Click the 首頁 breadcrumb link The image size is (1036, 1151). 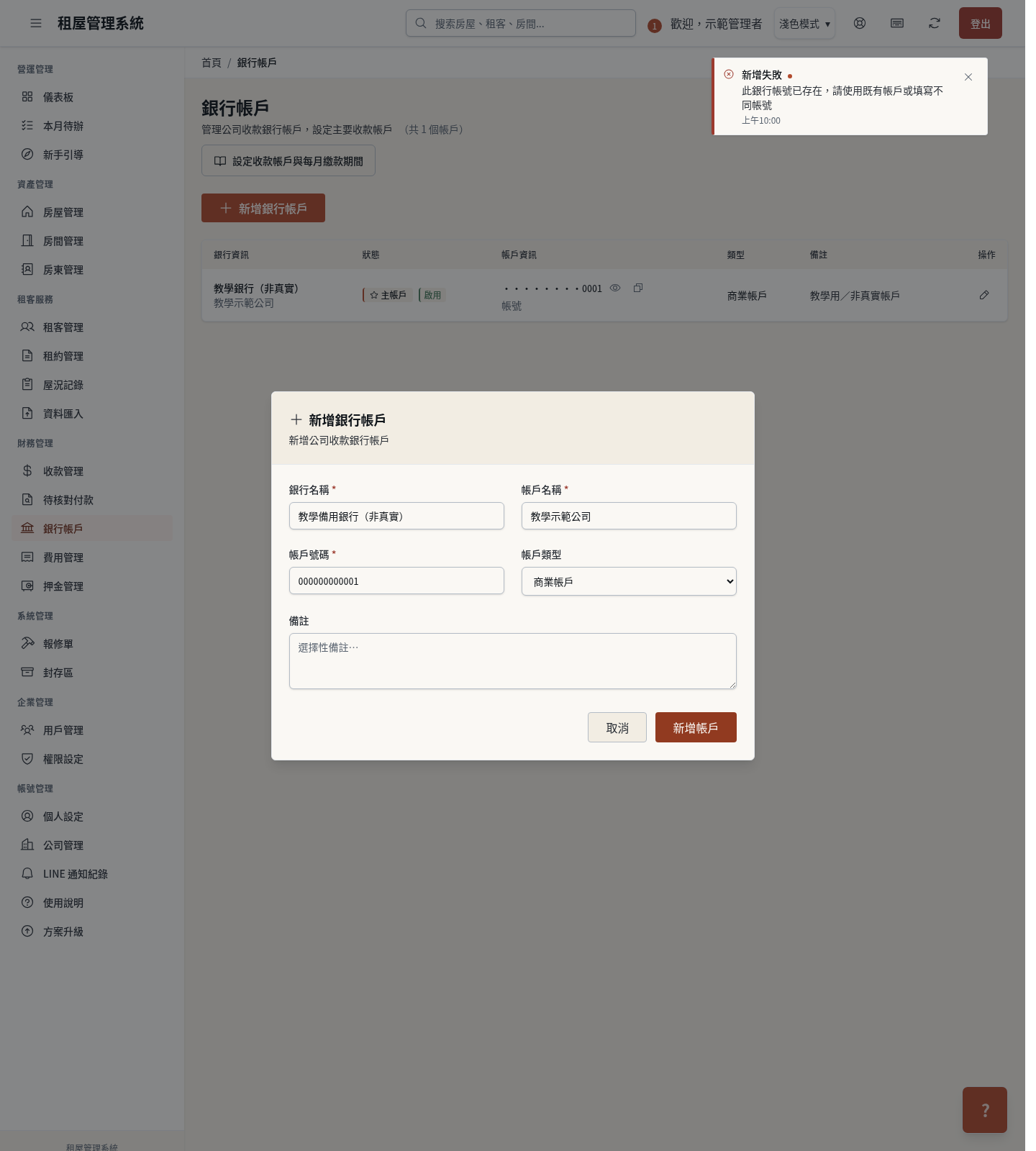212,63
